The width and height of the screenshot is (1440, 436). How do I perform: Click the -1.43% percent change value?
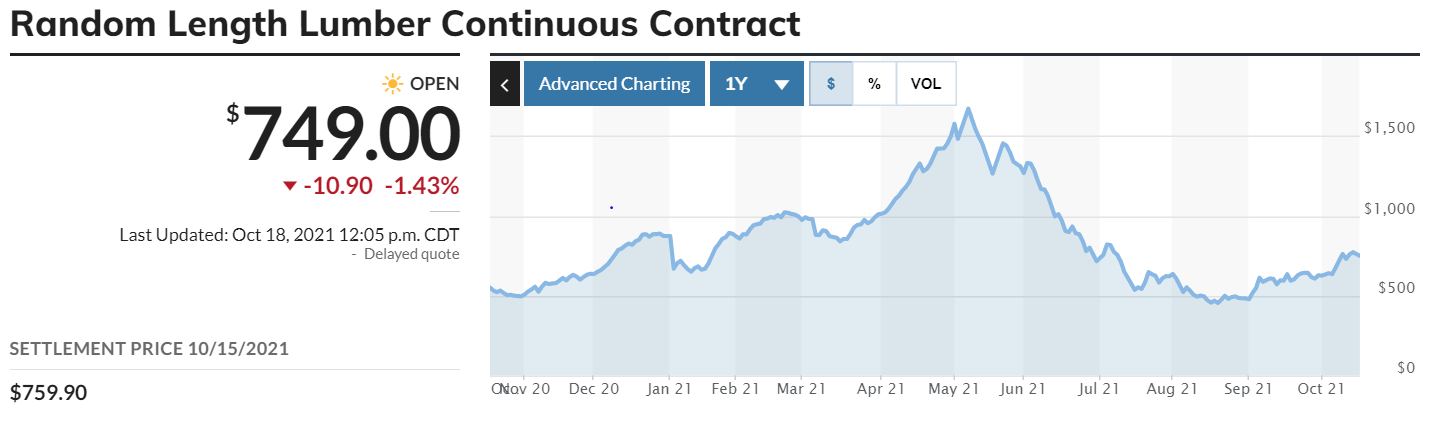pos(422,186)
